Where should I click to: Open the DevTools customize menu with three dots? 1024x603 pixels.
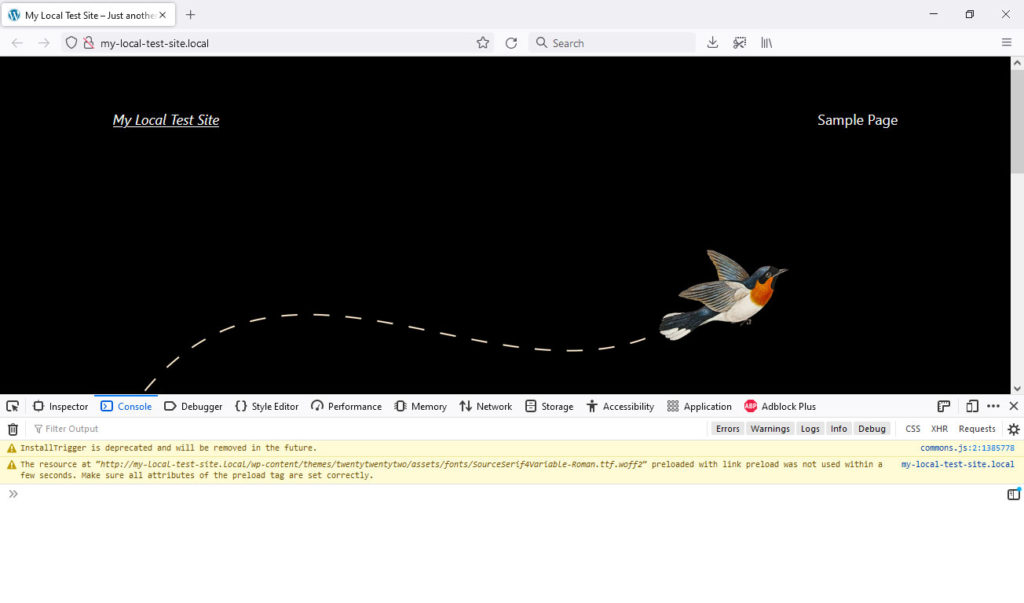[x=993, y=406]
